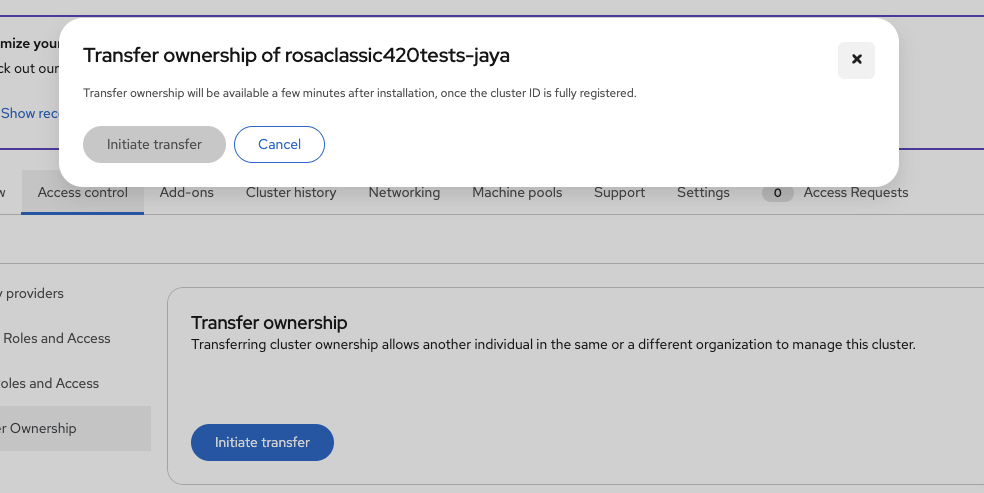The width and height of the screenshot is (984, 493).
Task: Cancel the ownership transfer dialog
Action: pos(279,144)
